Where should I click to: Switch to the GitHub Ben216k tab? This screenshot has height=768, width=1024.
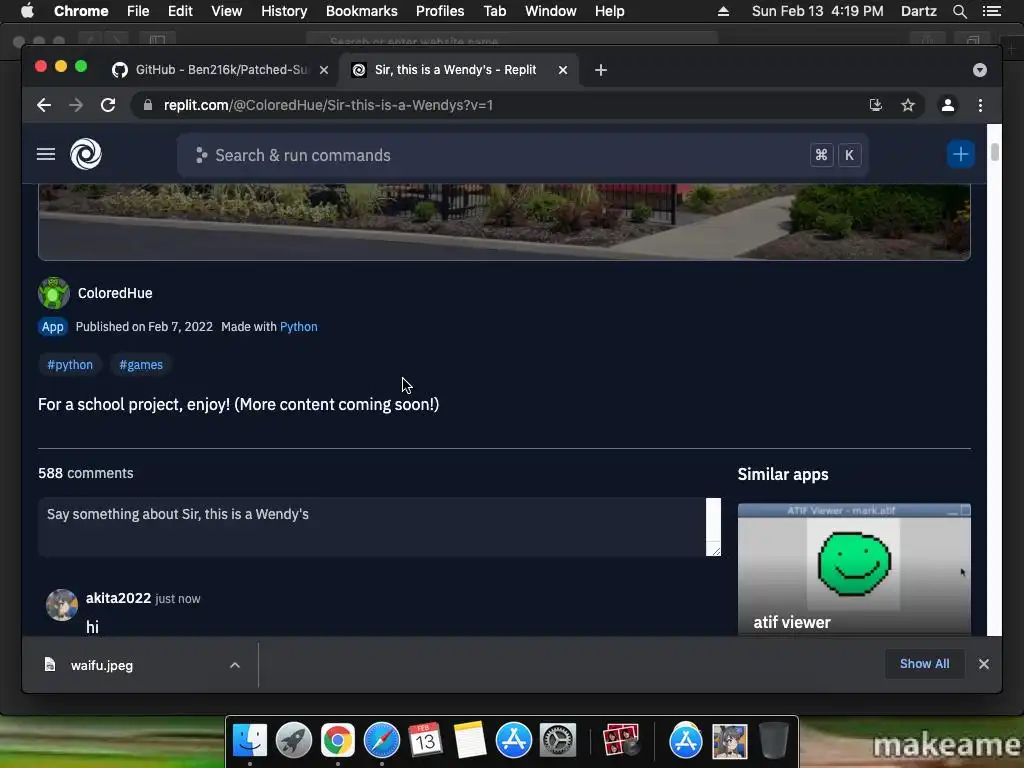(x=219, y=70)
